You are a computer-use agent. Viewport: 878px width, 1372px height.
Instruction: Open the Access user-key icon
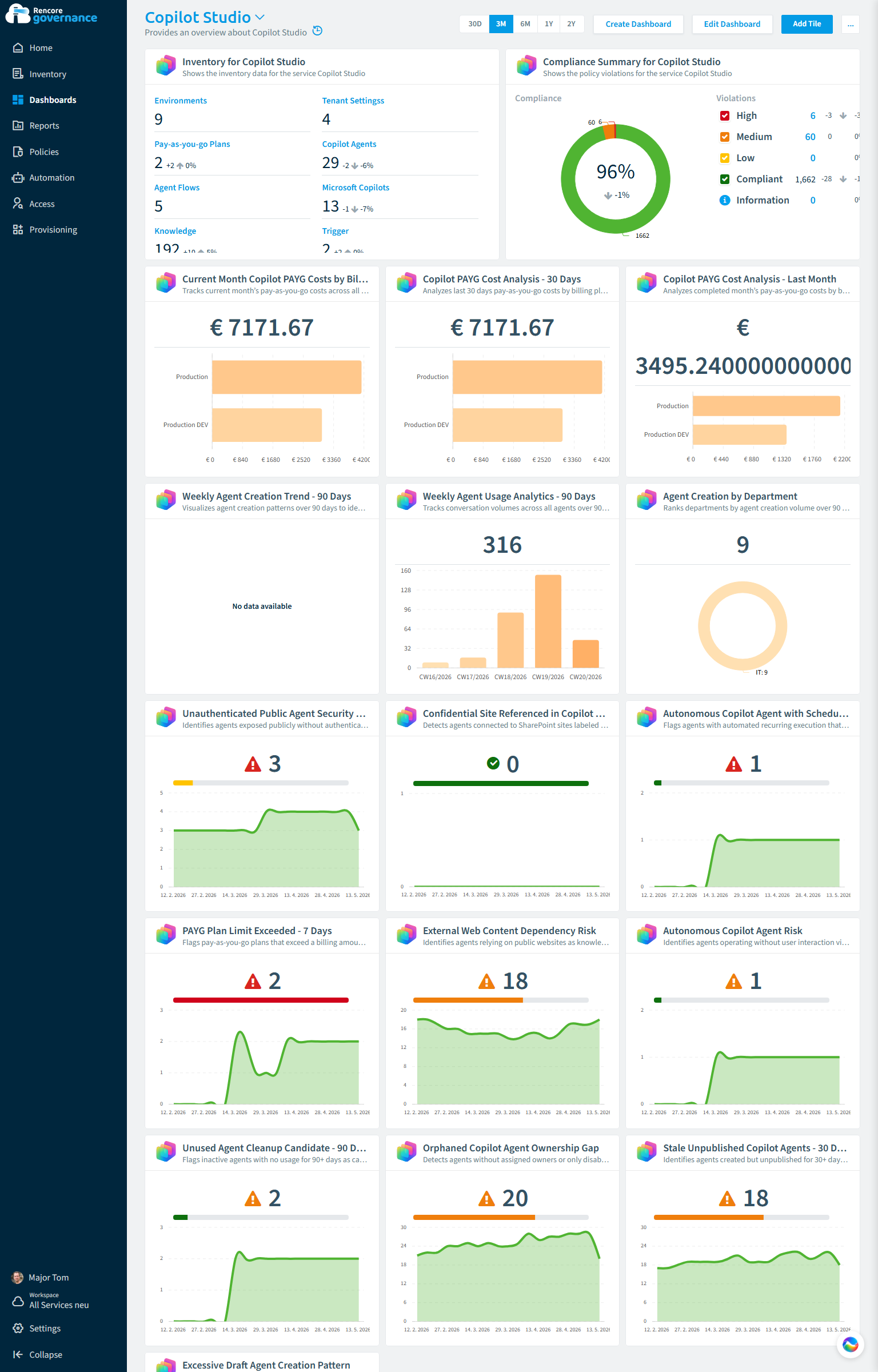(18, 204)
